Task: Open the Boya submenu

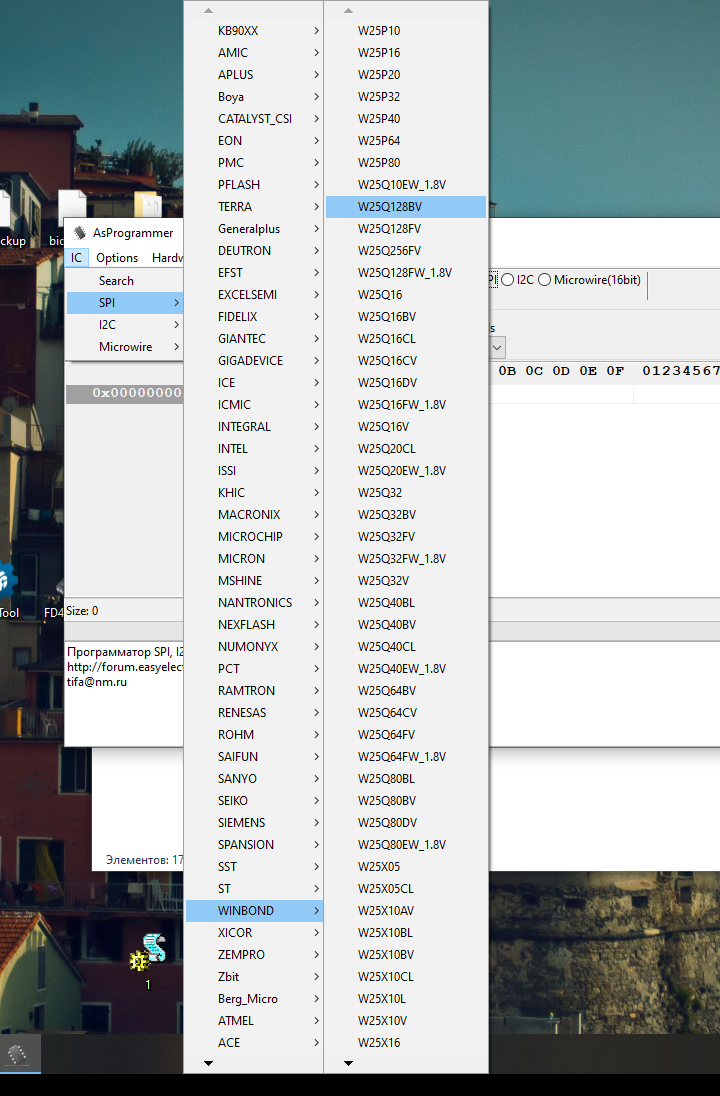Action: click(x=254, y=96)
